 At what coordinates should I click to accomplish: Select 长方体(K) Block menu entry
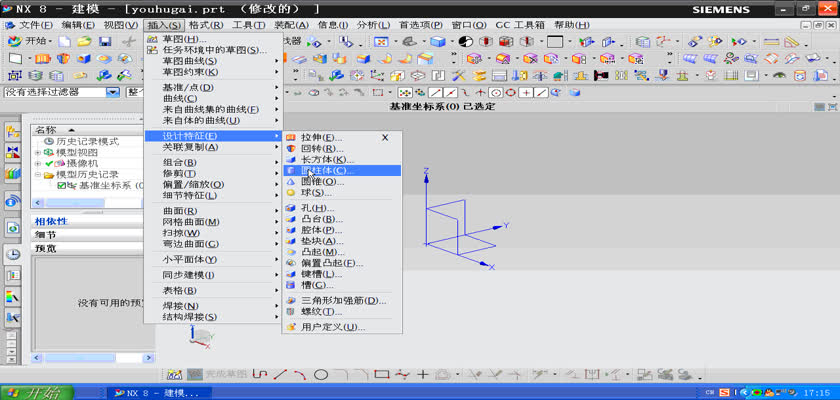pyautogui.click(x=342, y=160)
